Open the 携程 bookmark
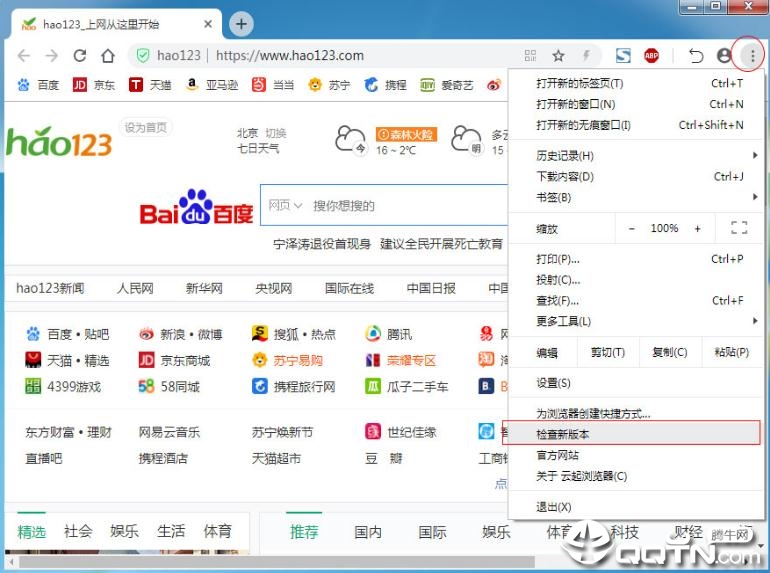This screenshot has height=573, width=770. (385, 85)
